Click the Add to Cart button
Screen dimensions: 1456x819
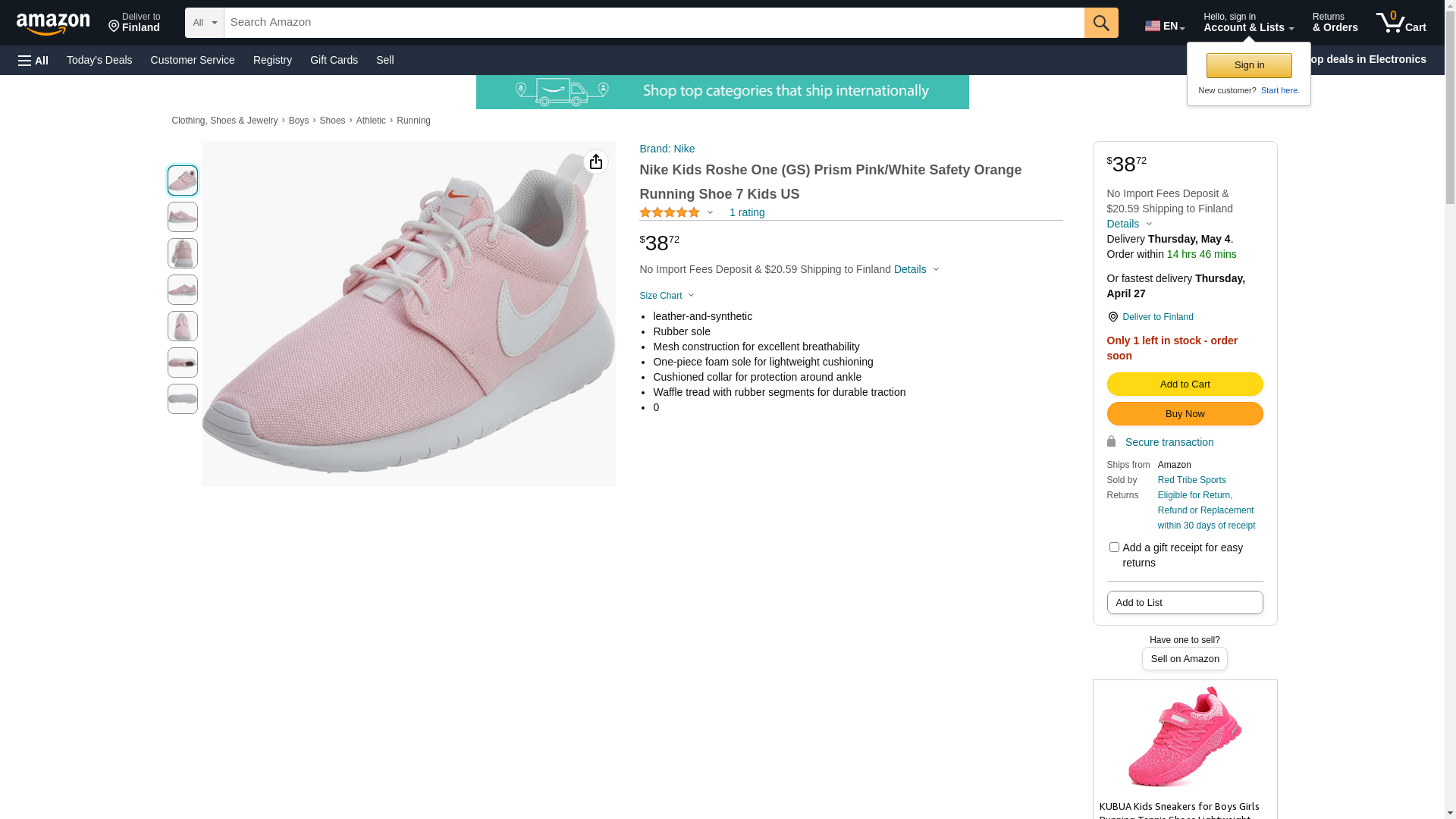[x=1184, y=384]
